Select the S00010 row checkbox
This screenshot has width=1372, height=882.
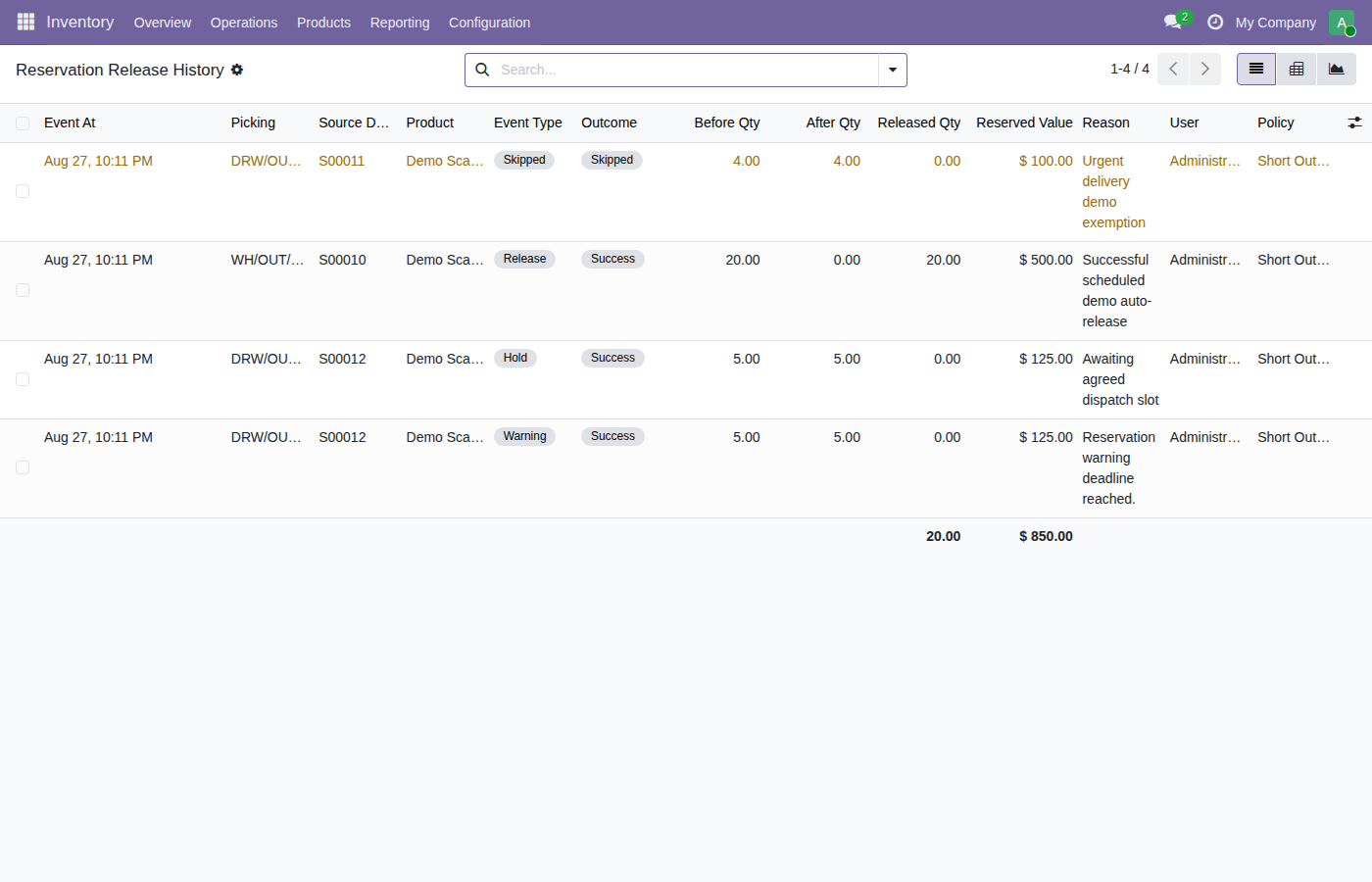click(23, 290)
